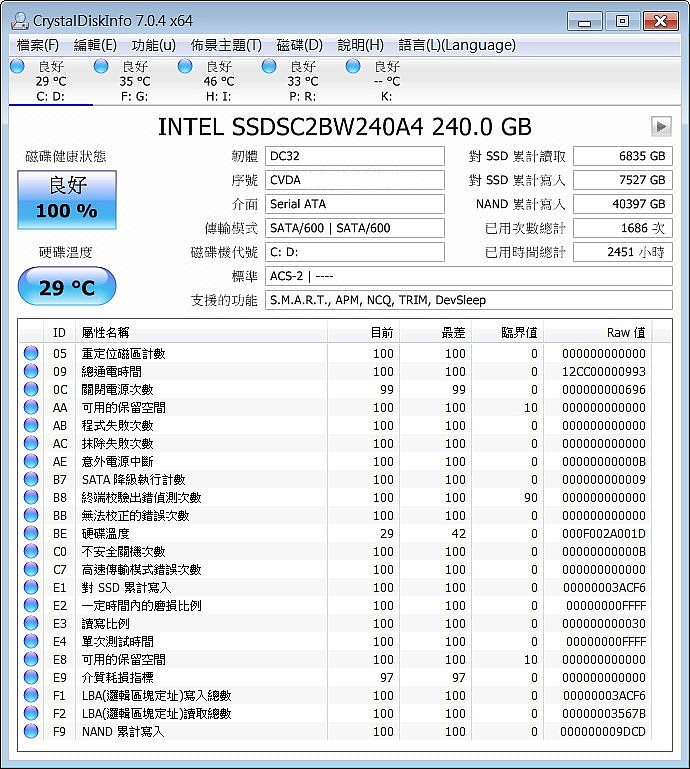Click the drive letter field C: D:

coord(355,252)
